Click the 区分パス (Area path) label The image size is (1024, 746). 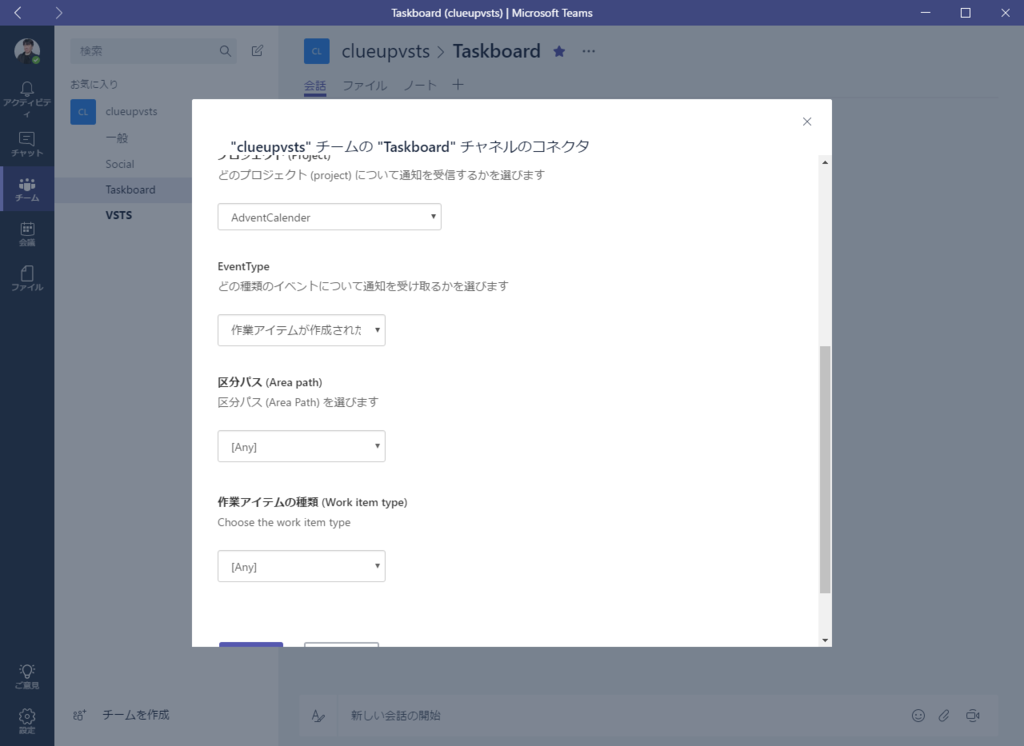(x=270, y=382)
